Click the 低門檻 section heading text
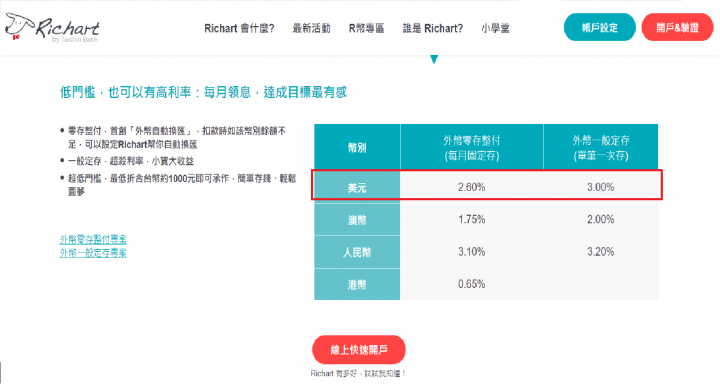 [x=203, y=92]
